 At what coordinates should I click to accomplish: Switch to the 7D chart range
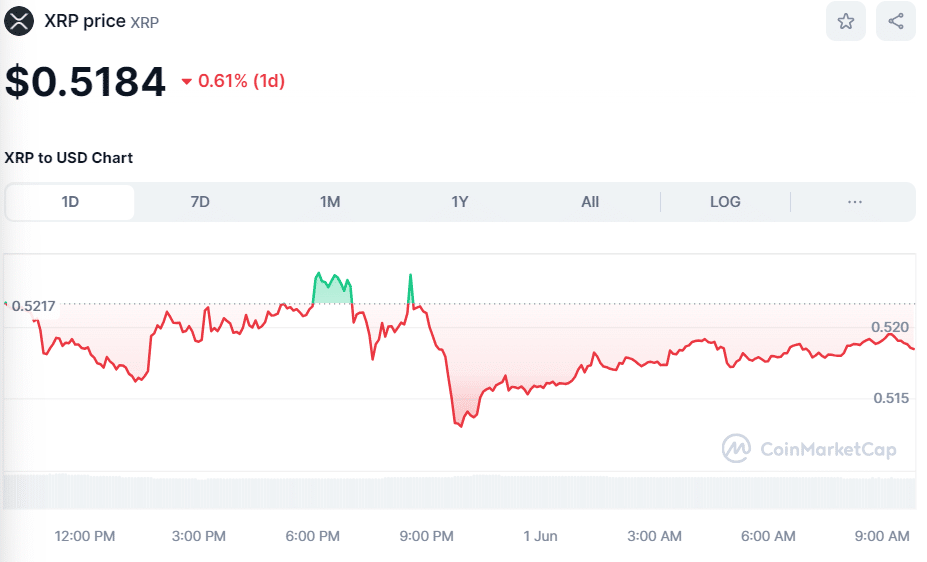(x=200, y=202)
